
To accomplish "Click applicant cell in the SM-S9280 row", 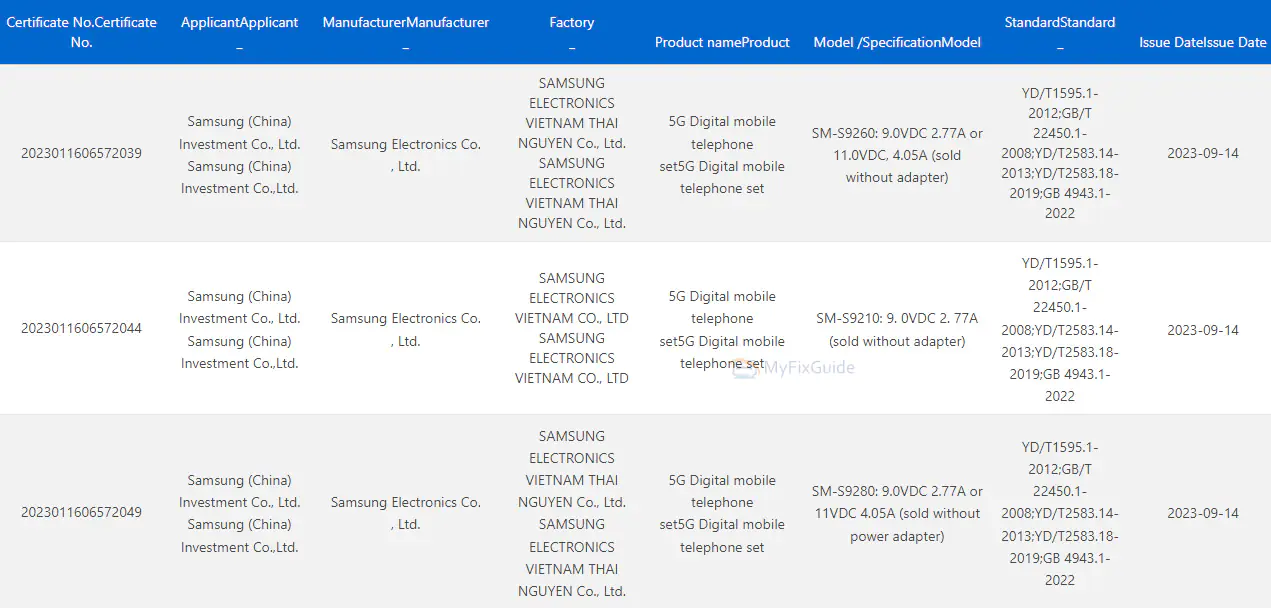I will 239,513.
